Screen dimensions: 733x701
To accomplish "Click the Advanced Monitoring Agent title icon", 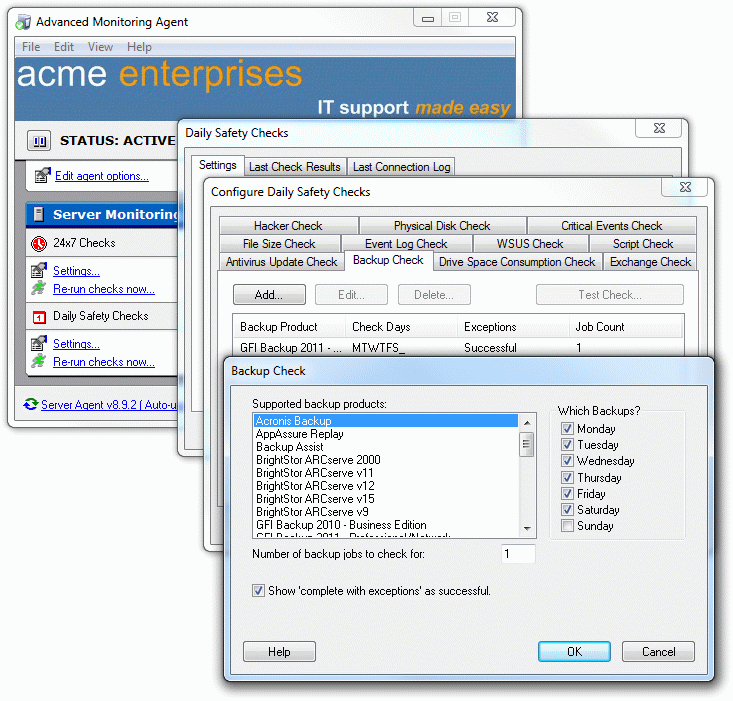I will tap(23, 22).
